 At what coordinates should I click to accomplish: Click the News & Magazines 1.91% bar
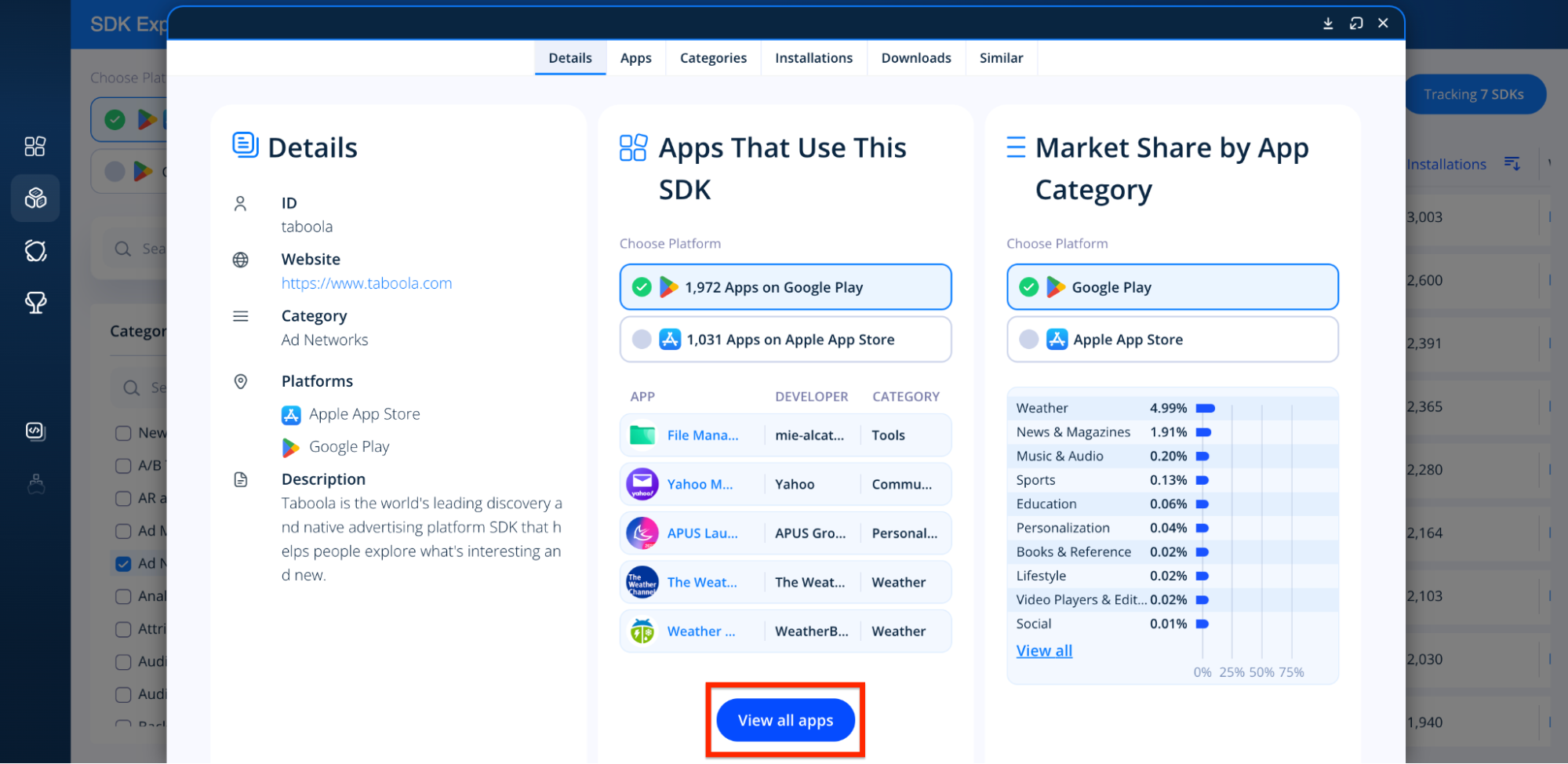coord(1204,432)
